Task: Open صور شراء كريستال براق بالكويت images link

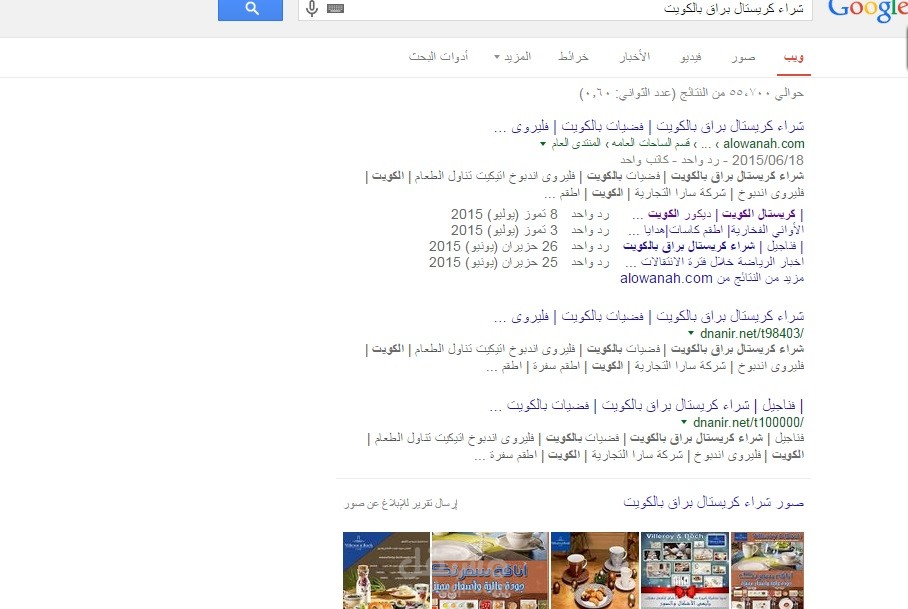Action: [713, 502]
